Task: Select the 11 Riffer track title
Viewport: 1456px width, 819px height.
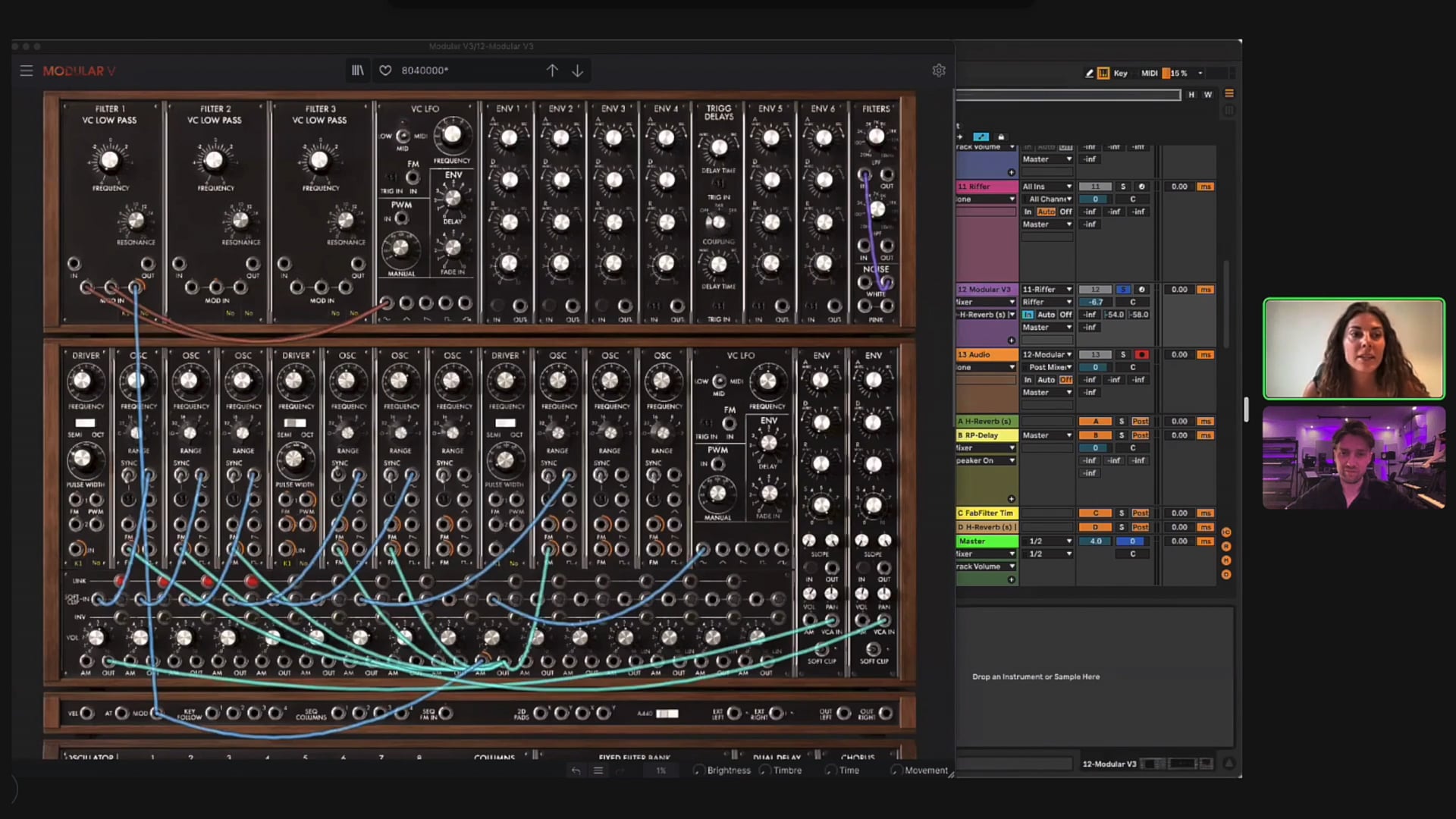Action: (987, 187)
